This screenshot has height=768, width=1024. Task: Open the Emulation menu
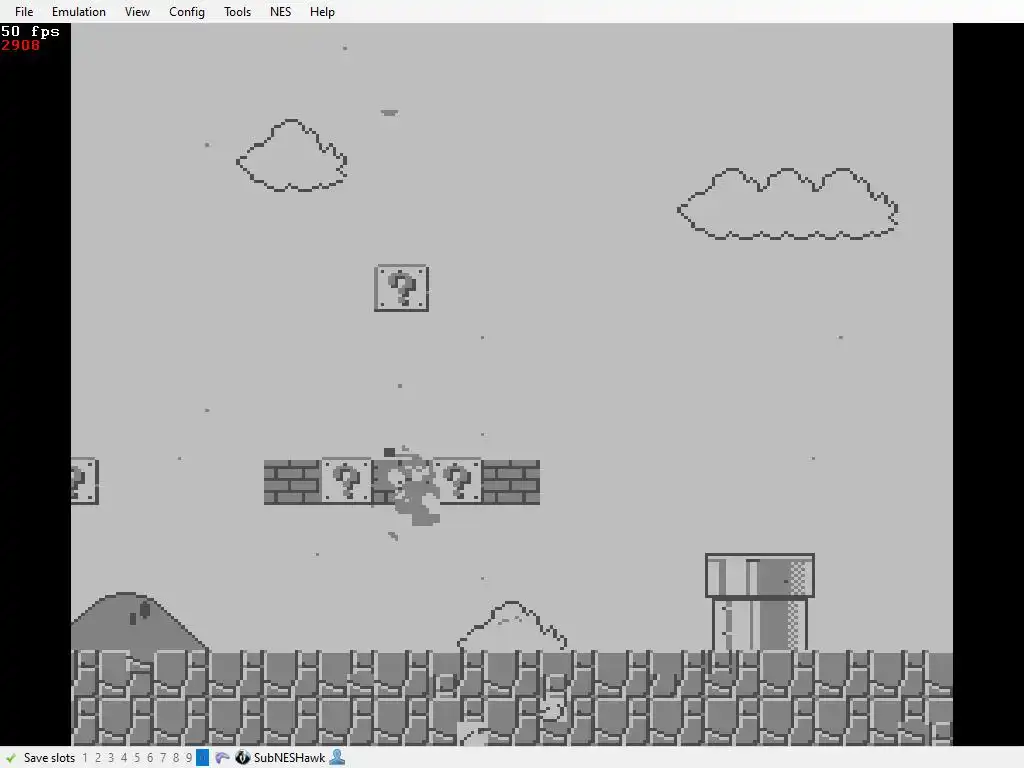coord(78,12)
